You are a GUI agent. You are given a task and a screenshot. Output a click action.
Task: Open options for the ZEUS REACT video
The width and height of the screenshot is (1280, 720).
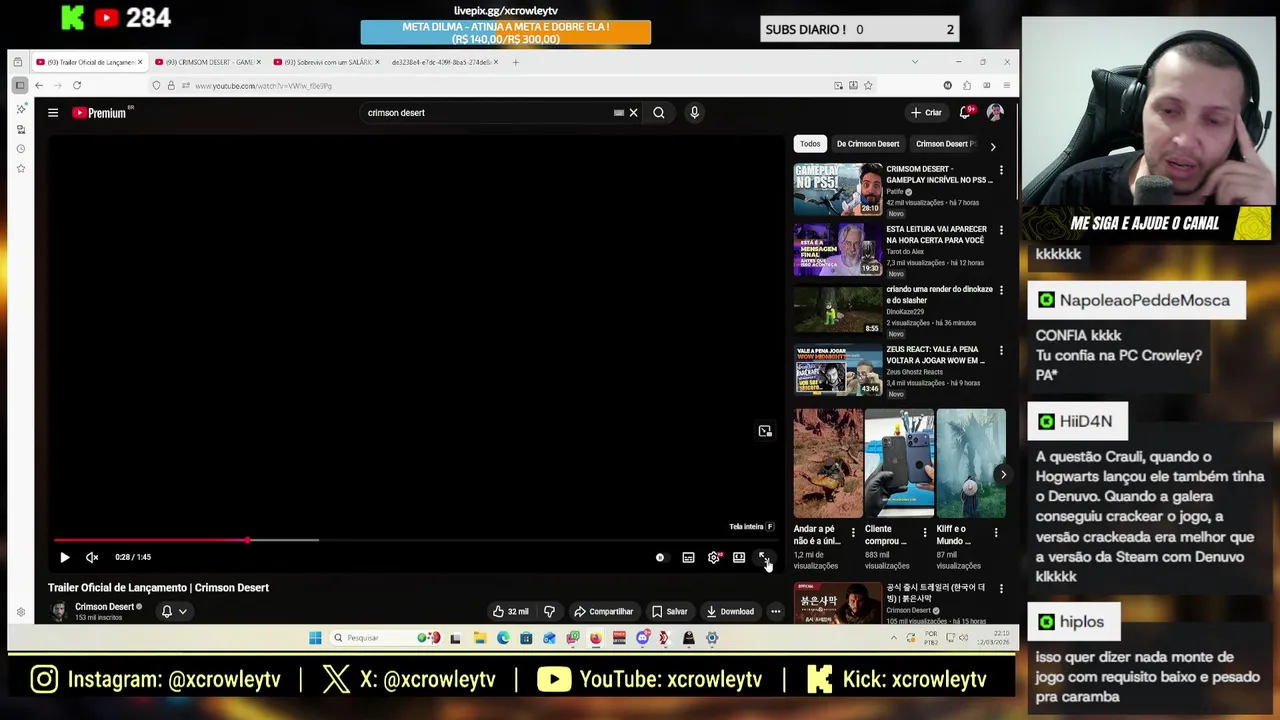coord(1001,351)
